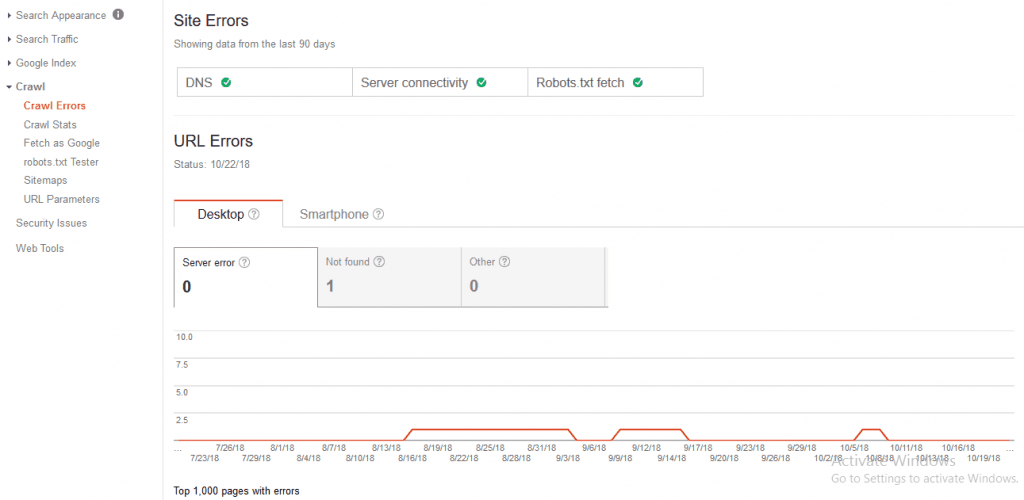Open the URL Parameters link
Viewport: 1024px width, 500px height.
pos(61,199)
